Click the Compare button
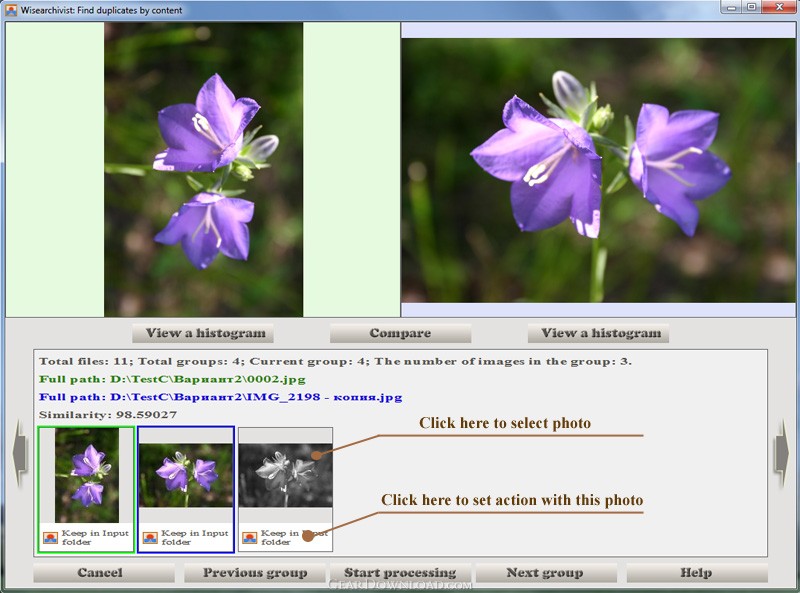The height and width of the screenshot is (593, 800). tap(400, 333)
